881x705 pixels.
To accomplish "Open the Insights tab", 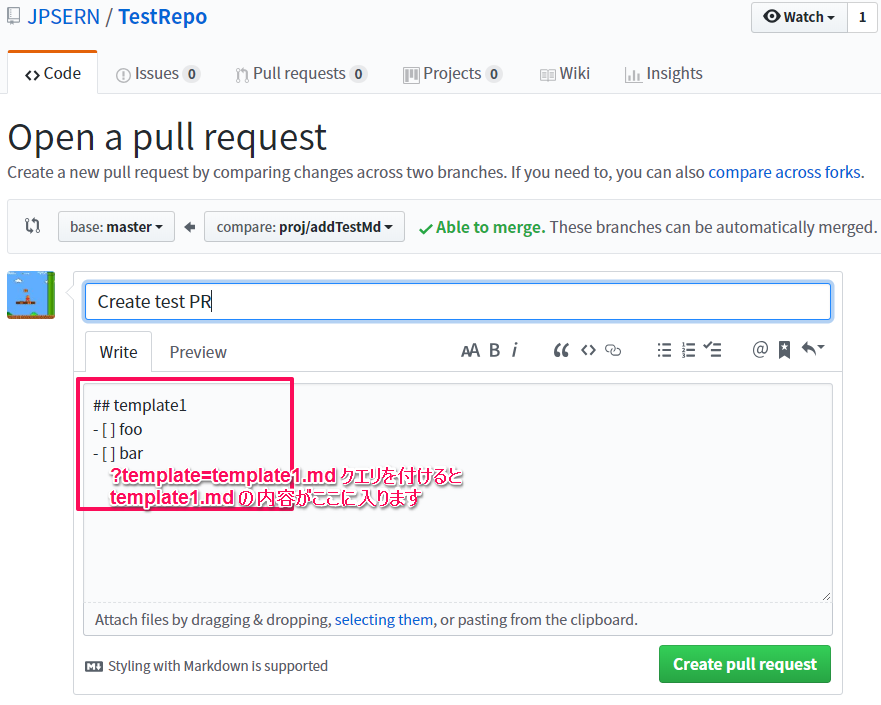I will [664, 74].
